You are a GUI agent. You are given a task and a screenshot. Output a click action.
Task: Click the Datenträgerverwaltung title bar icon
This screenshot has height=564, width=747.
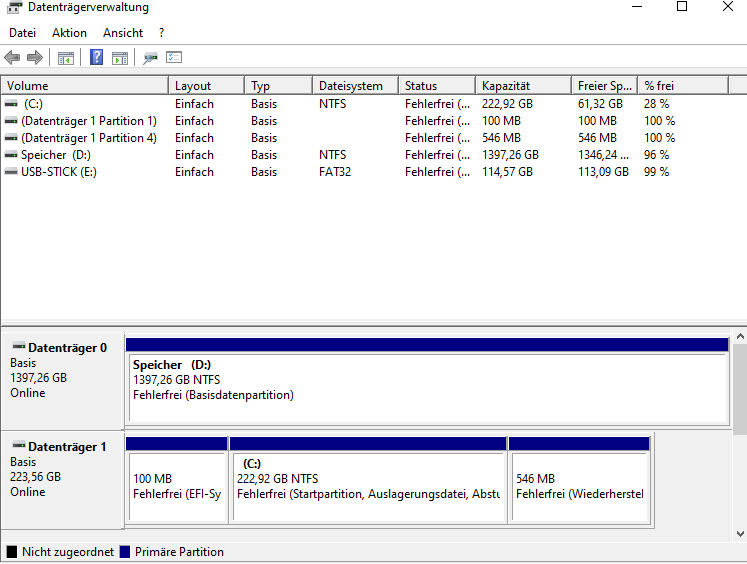[14, 7]
